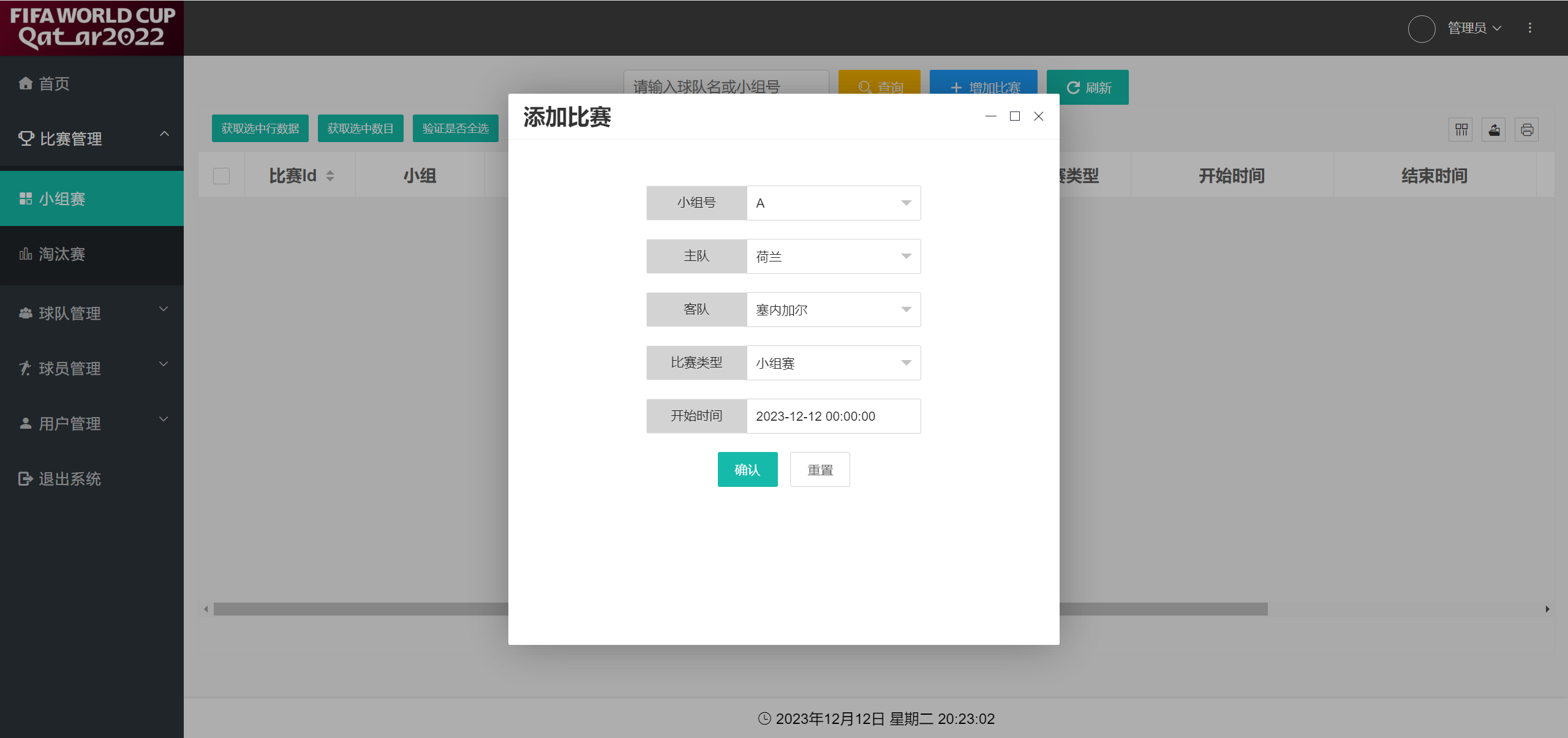Click the export table icon

pyautogui.click(x=1494, y=130)
